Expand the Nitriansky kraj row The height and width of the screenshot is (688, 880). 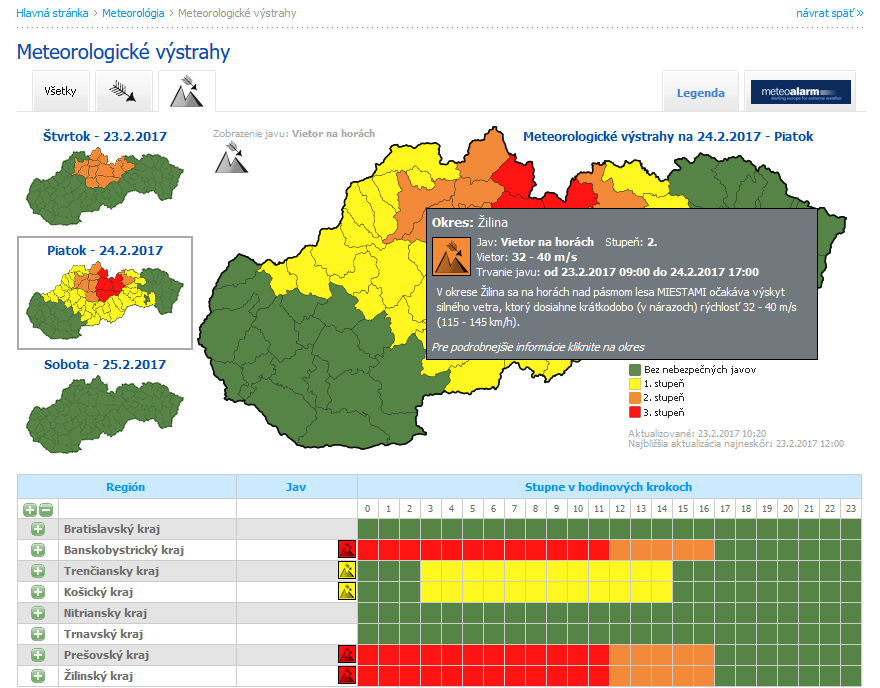click(38, 612)
